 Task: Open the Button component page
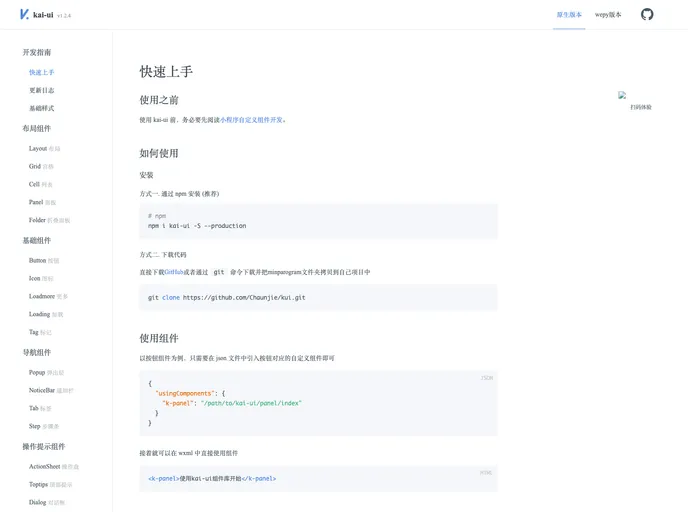coord(44,261)
